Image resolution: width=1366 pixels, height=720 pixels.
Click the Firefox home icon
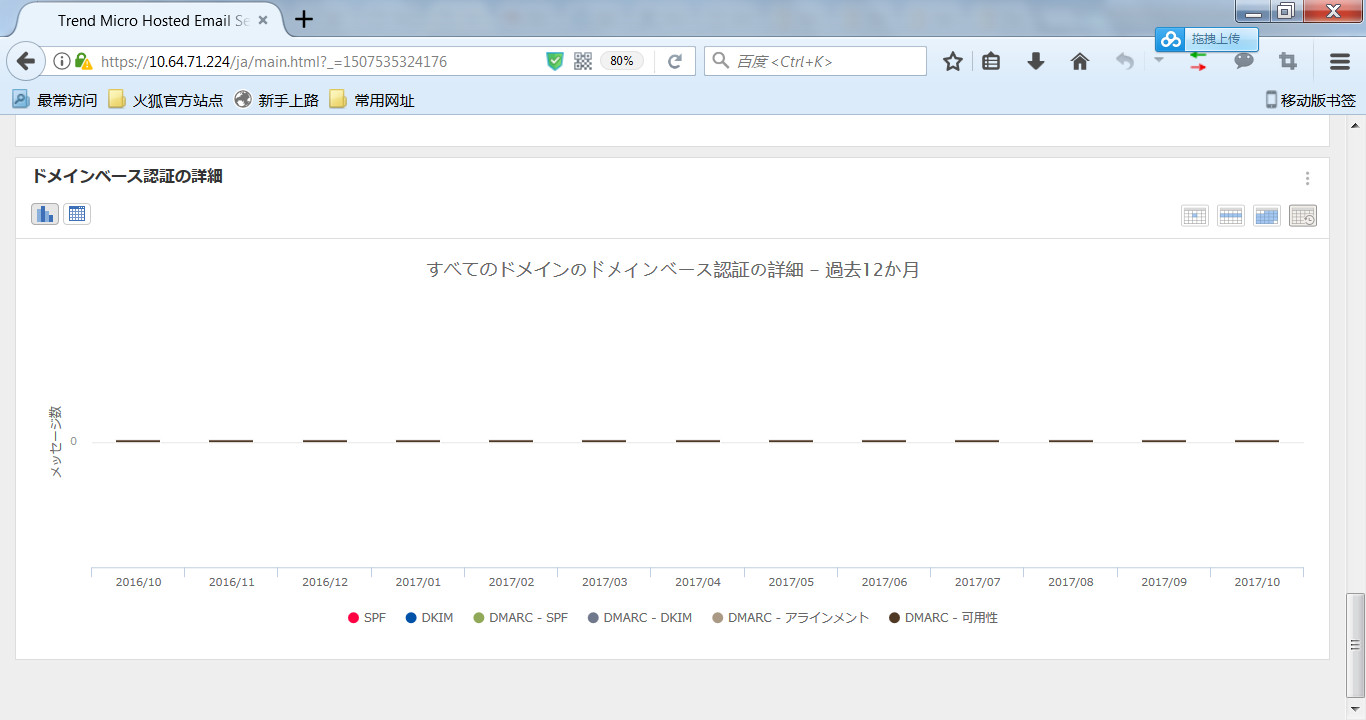(x=1079, y=62)
